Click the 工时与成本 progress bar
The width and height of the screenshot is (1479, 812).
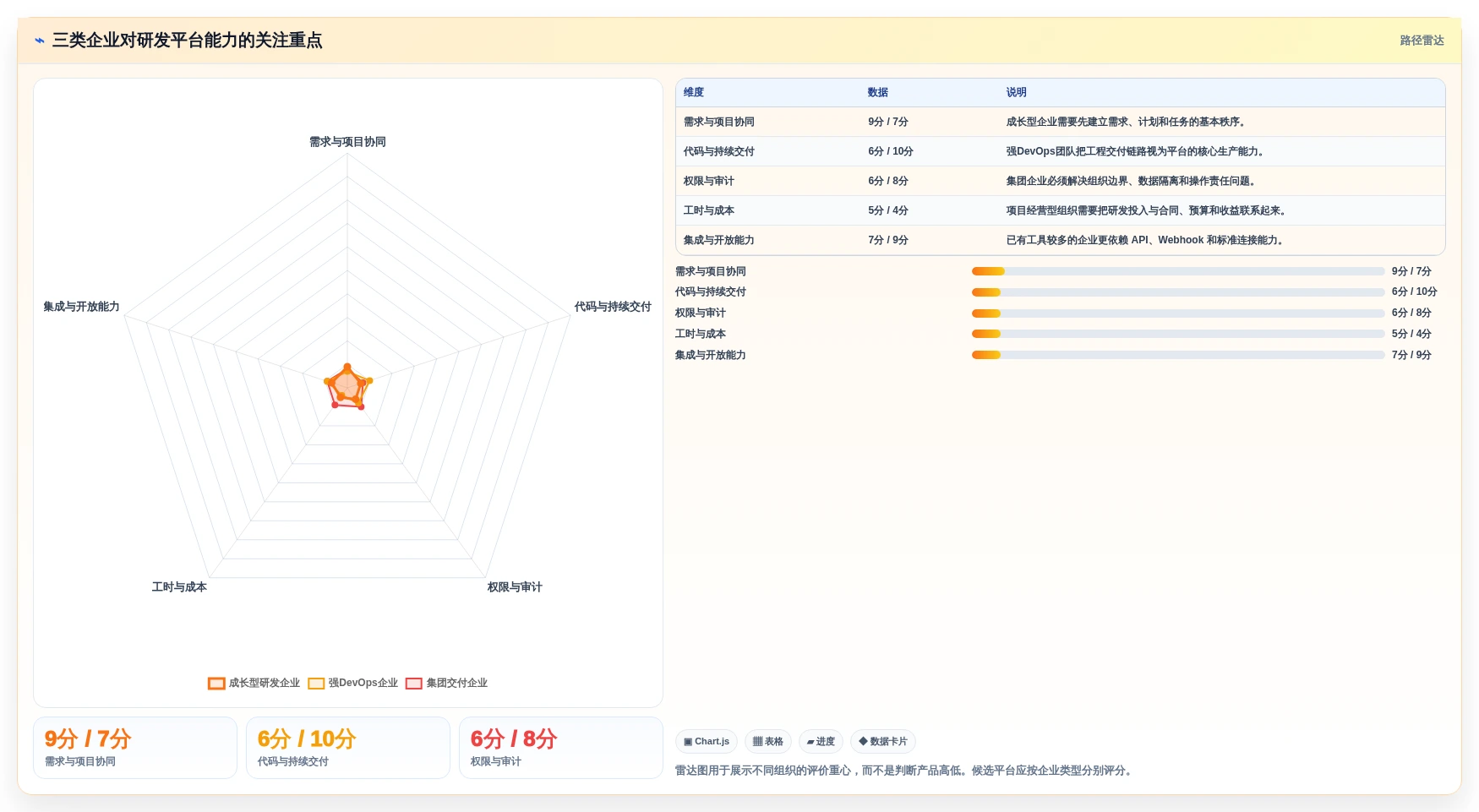coord(1178,334)
